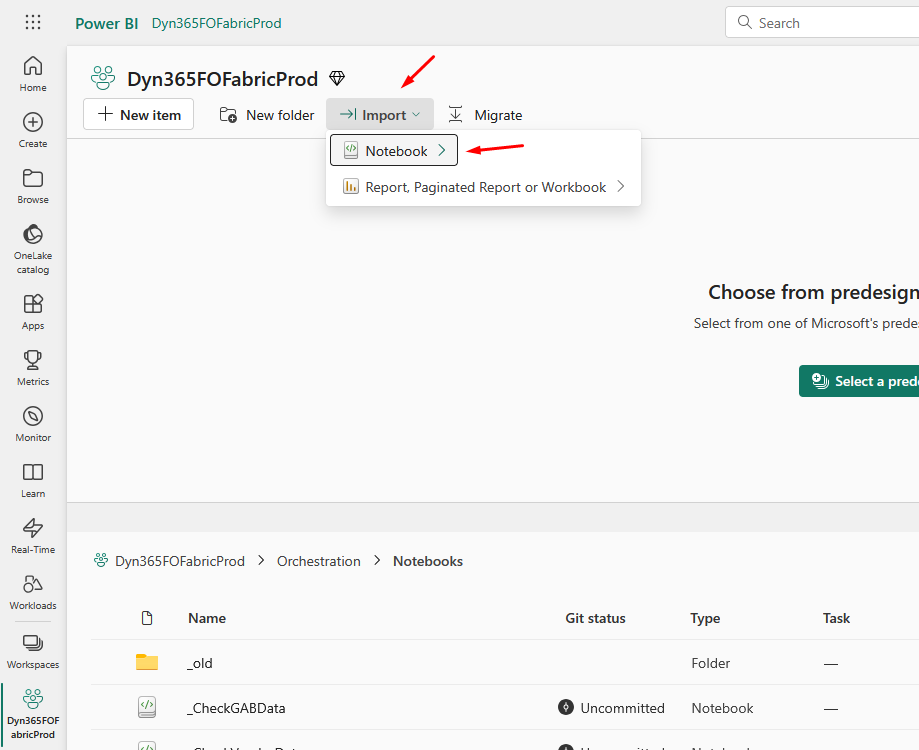Open Apps in the left sidebar
This screenshot has width=919, height=750.
click(33, 312)
